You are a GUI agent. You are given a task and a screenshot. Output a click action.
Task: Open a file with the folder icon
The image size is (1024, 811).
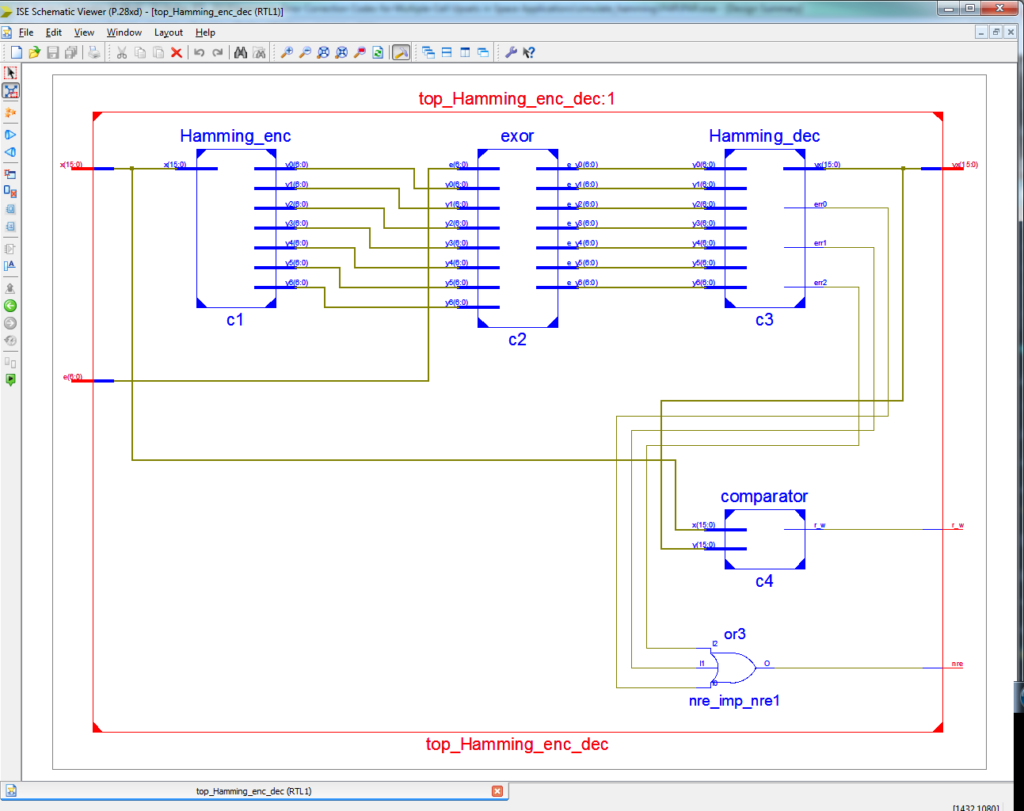(34, 52)
